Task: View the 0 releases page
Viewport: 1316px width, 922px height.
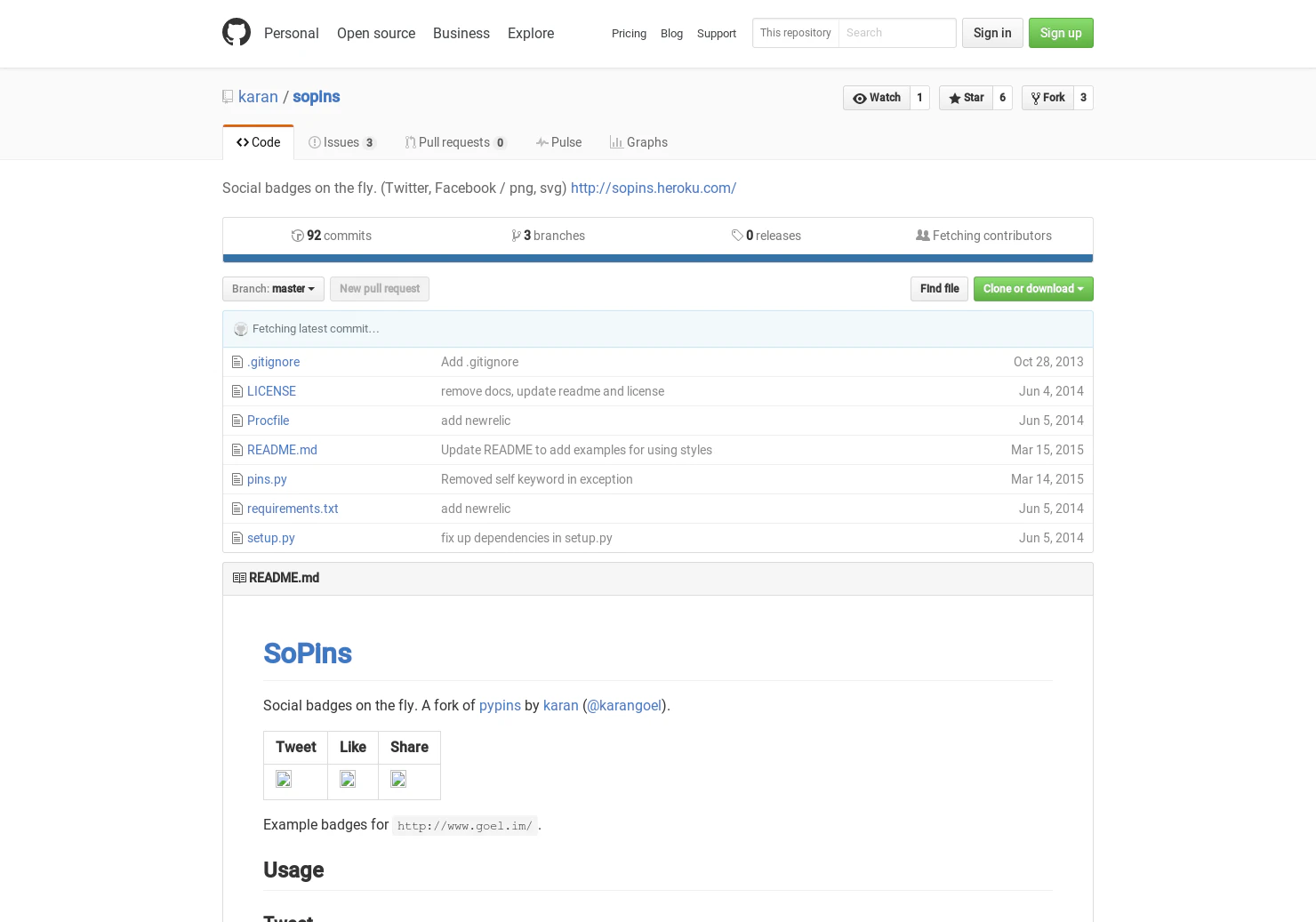Action: tap(766, 236)
